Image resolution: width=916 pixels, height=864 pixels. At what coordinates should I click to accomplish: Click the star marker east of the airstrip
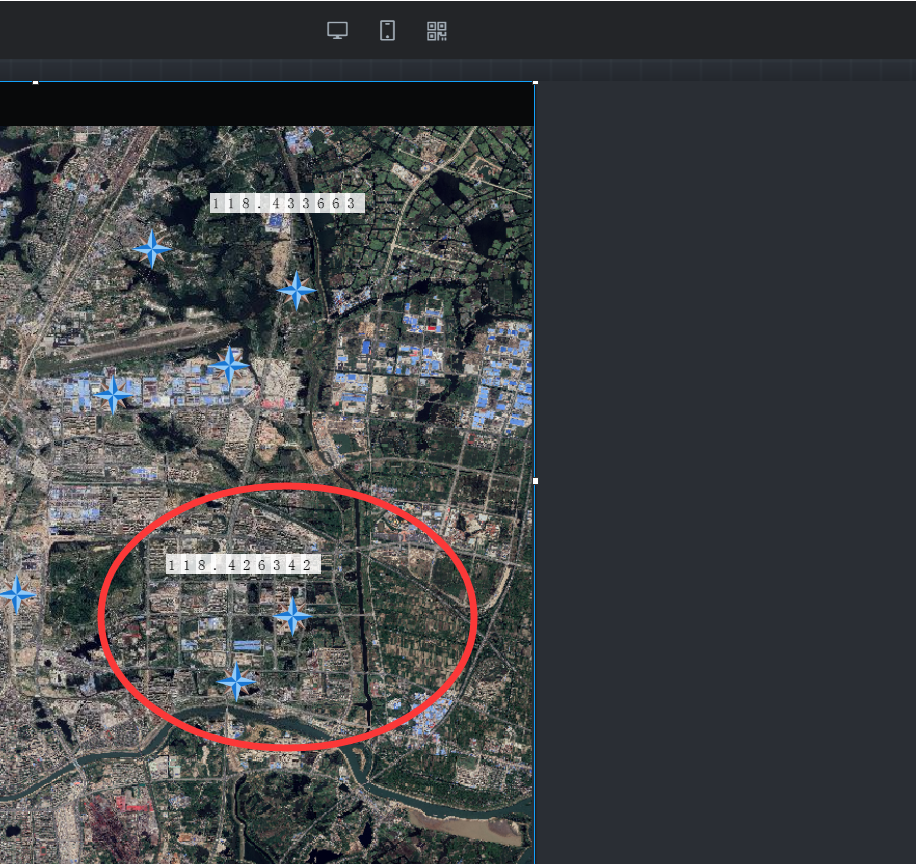click(x=229, y=366)
